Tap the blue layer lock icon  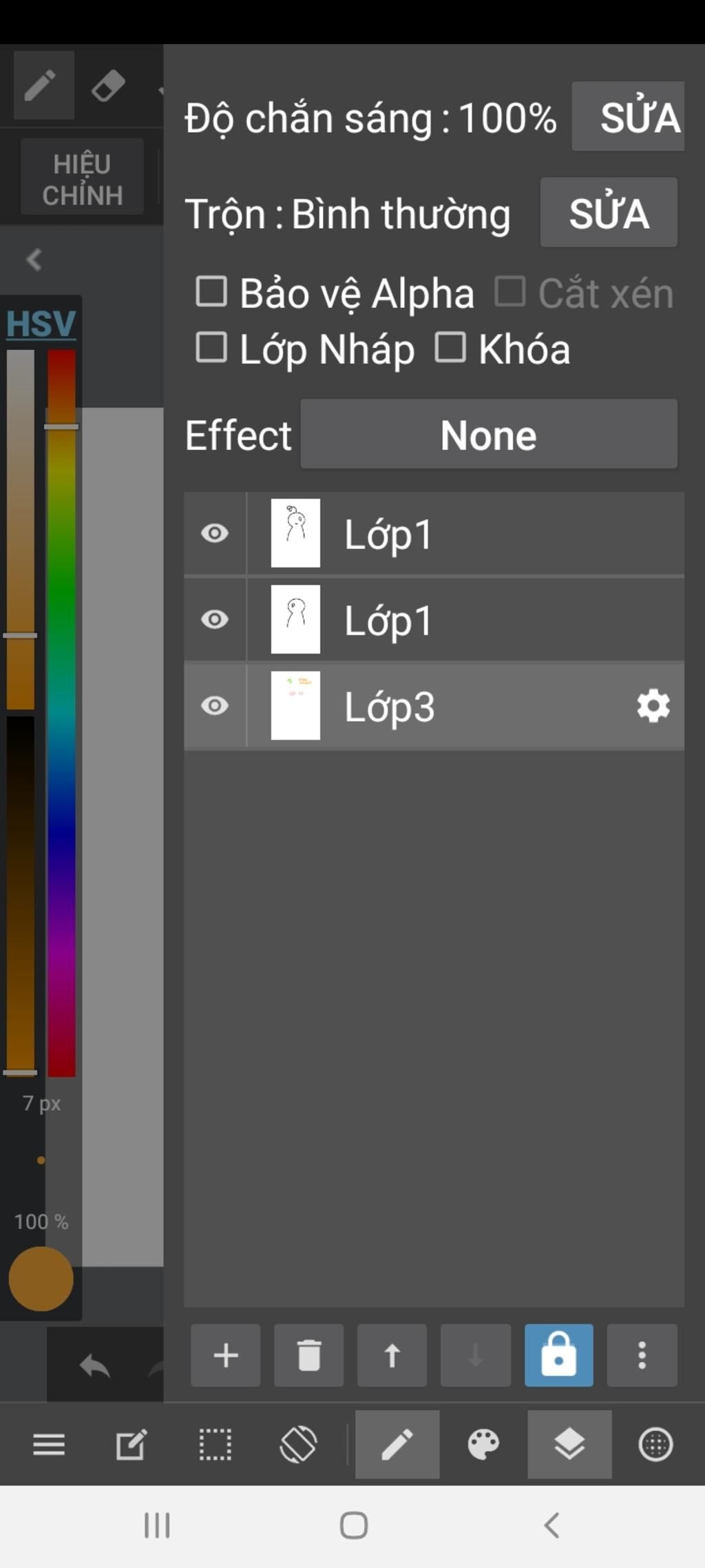558,1354
